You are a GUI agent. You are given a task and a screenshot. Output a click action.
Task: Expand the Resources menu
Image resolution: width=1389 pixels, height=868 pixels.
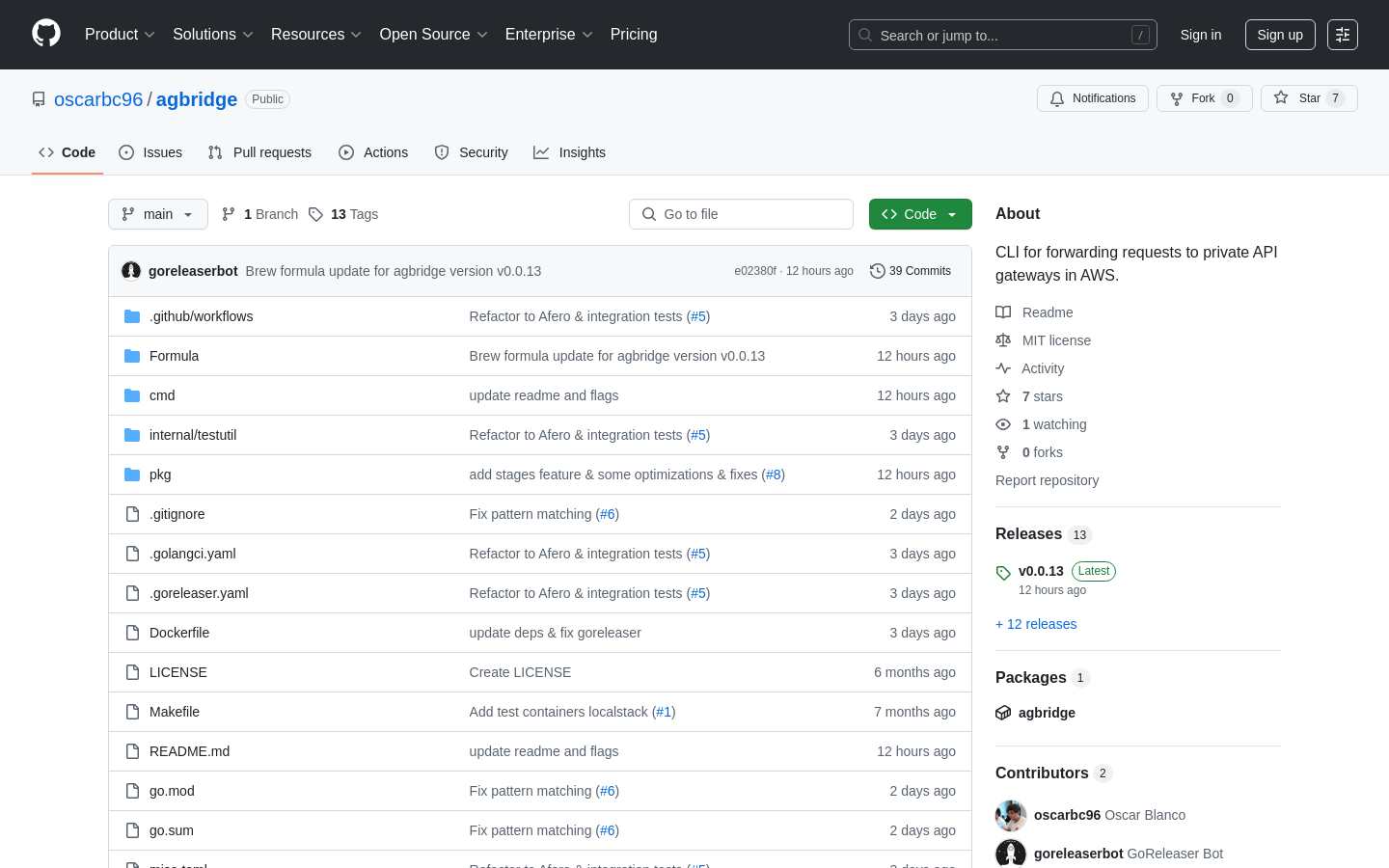click(x=316, y=35)
